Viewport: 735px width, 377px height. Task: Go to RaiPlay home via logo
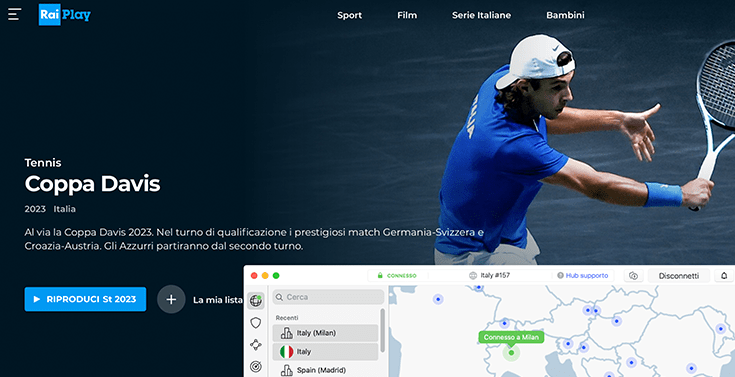65,15
